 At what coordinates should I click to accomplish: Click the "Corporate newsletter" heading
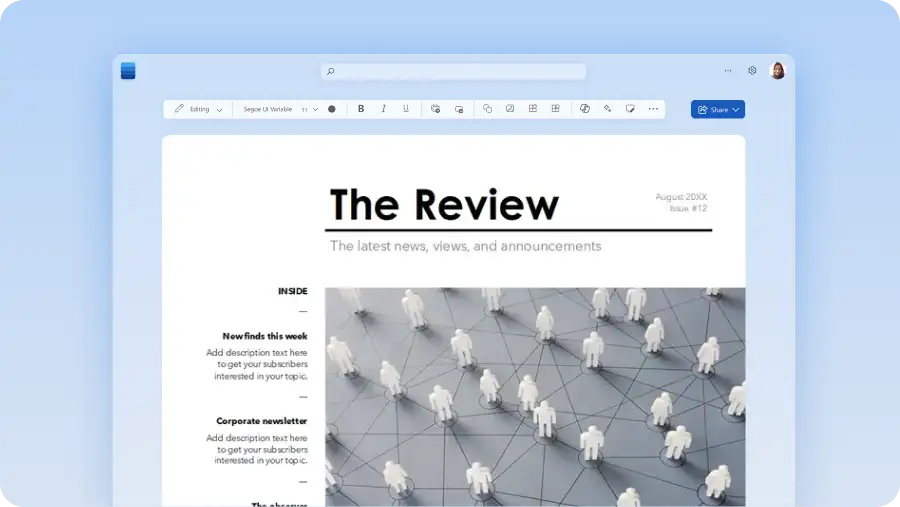262,421
